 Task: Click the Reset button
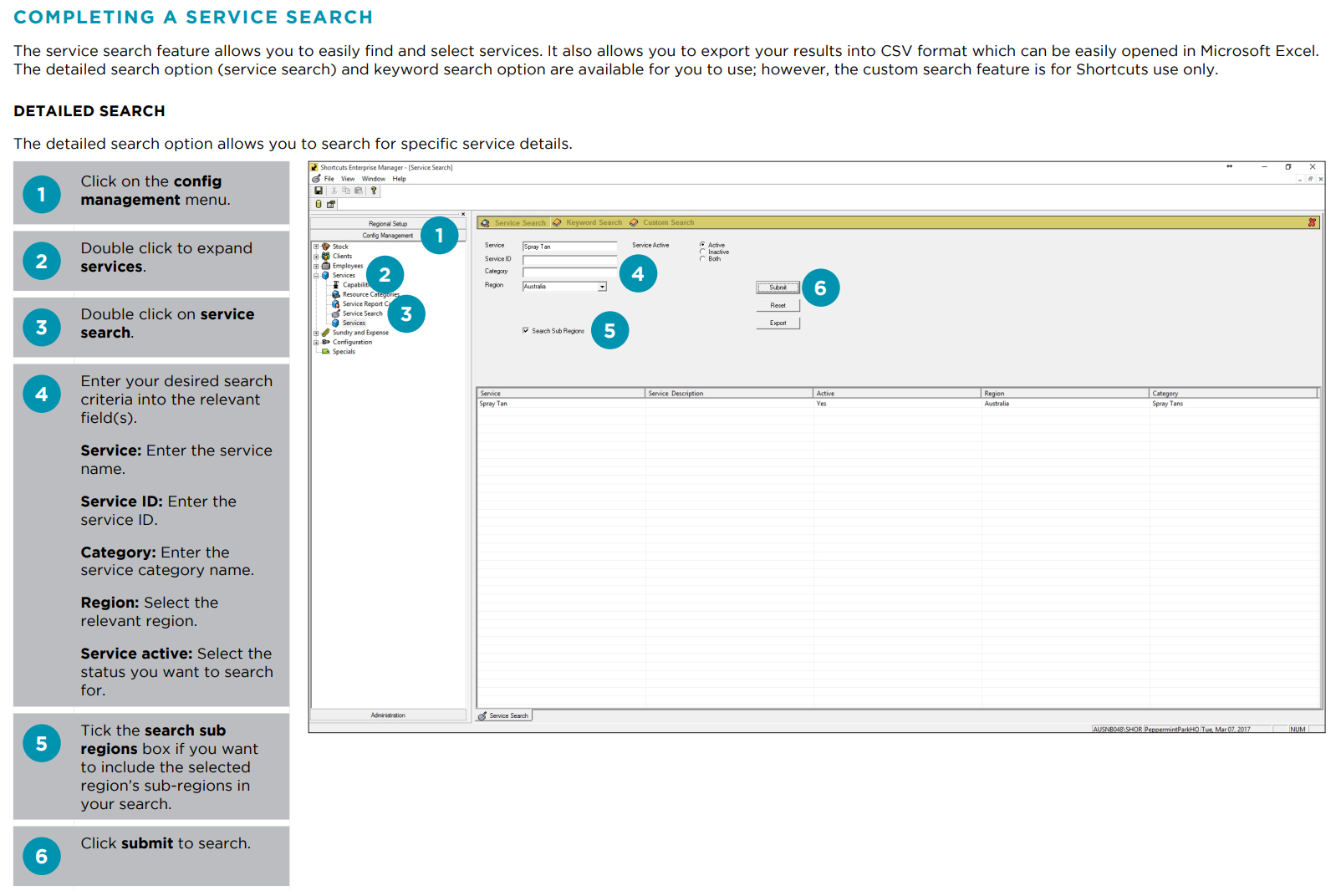(x=778, y=306)
